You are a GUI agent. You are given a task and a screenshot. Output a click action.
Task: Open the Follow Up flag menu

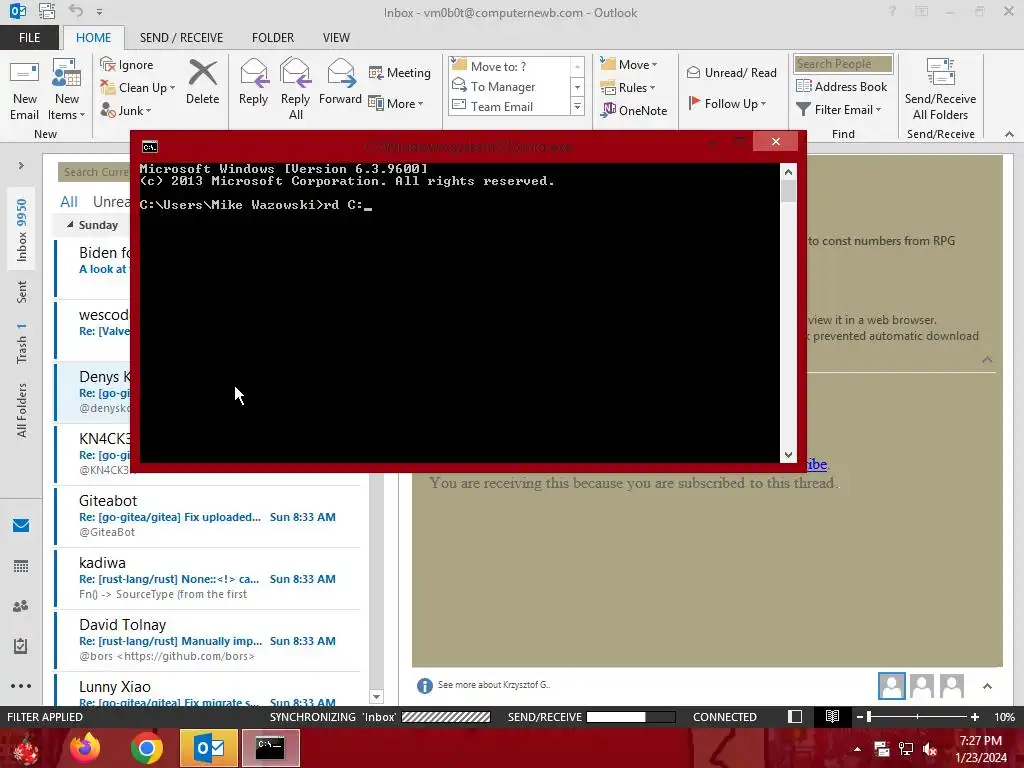(x=727, y=103)
